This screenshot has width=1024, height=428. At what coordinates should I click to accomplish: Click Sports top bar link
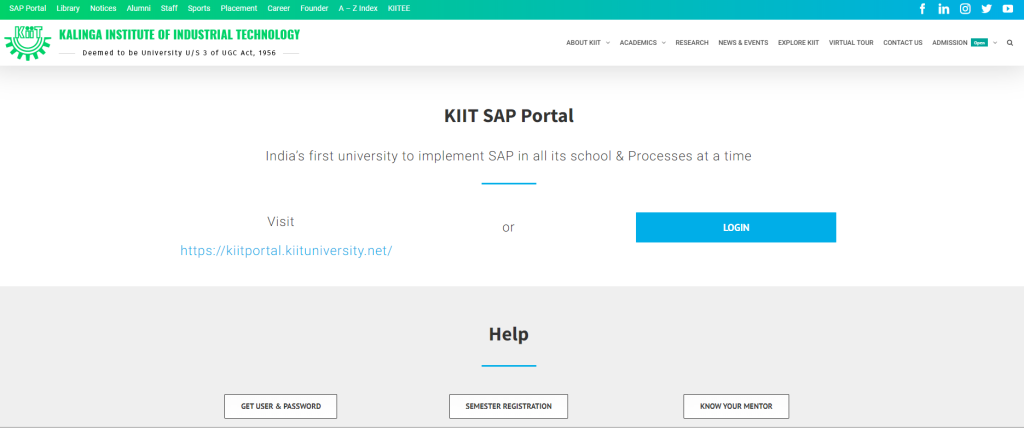tap(199, 8)
